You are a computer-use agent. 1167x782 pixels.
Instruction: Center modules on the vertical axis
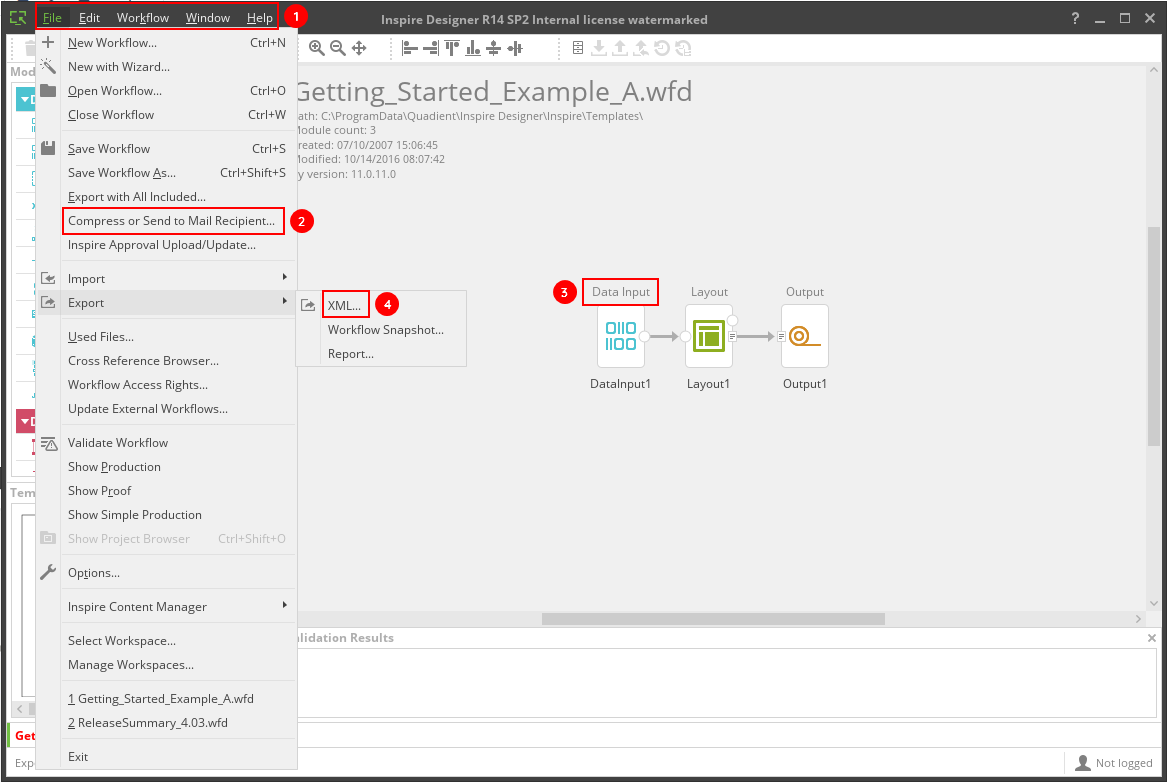point(514,48)
